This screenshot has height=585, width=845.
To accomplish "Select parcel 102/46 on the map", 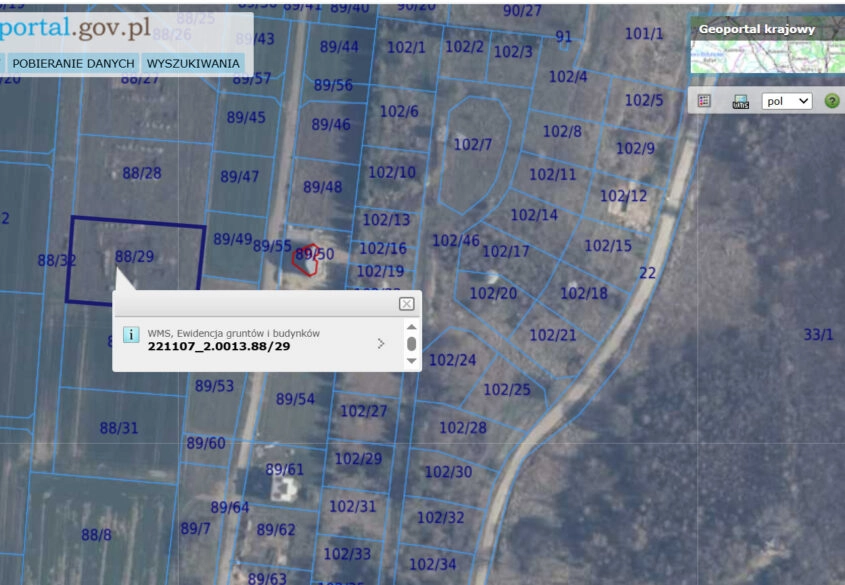I will 455,241.
